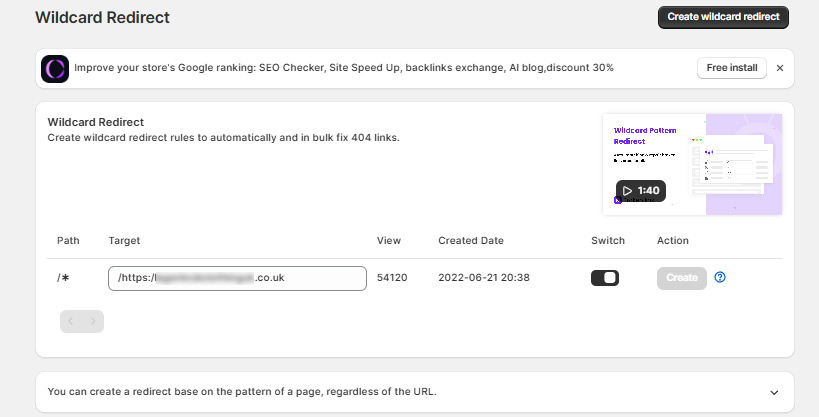The image size is (819, 417).
Task: Dismiss the SEO promotion banner
Action: (x=780, y=68)
